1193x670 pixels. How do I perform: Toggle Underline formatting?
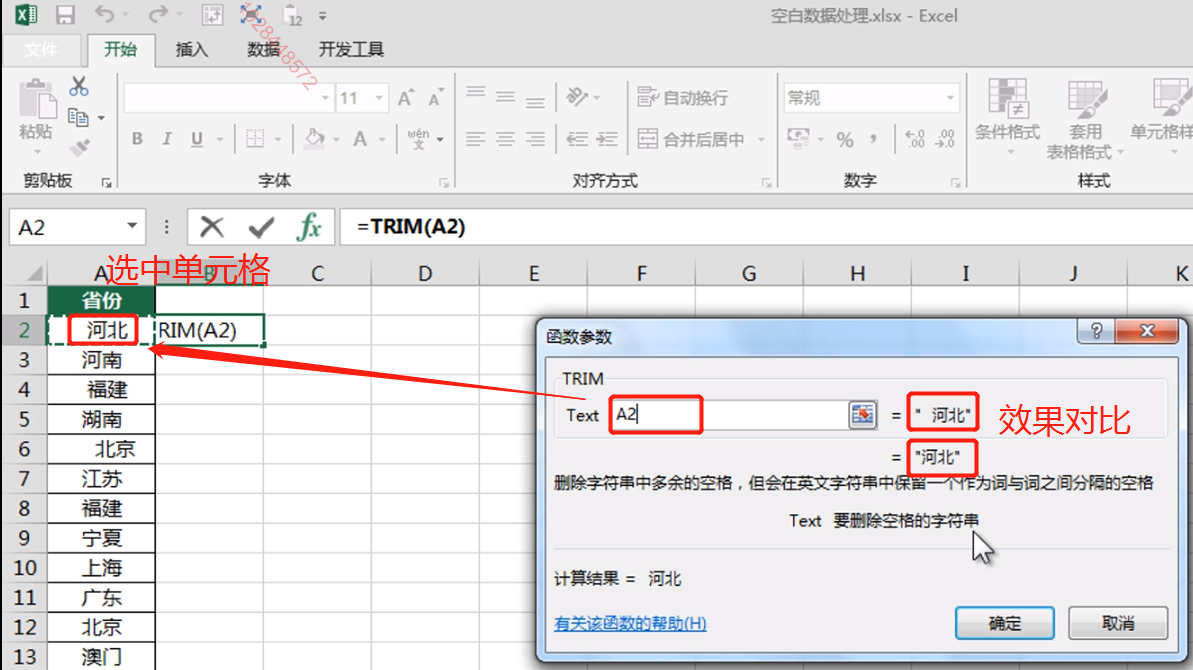click(197, 139)
